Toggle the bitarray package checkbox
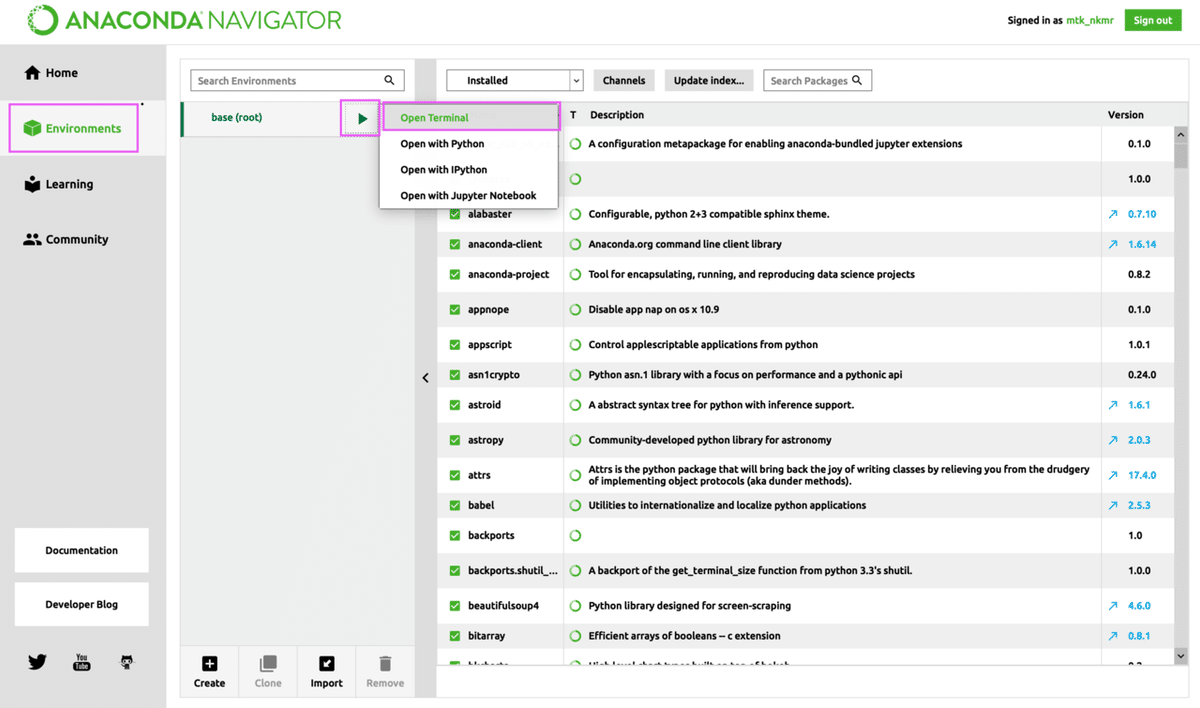The width and height of the screenshot is (1200, 708). click(x=455, y=636)
